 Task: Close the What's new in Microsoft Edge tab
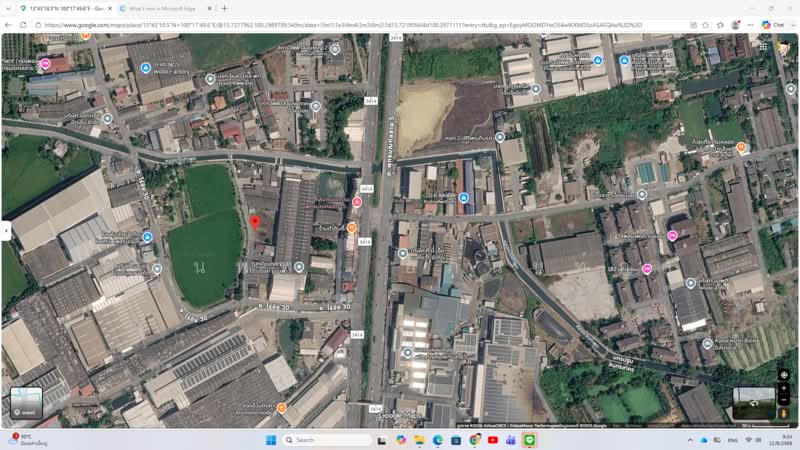(210, 9)
